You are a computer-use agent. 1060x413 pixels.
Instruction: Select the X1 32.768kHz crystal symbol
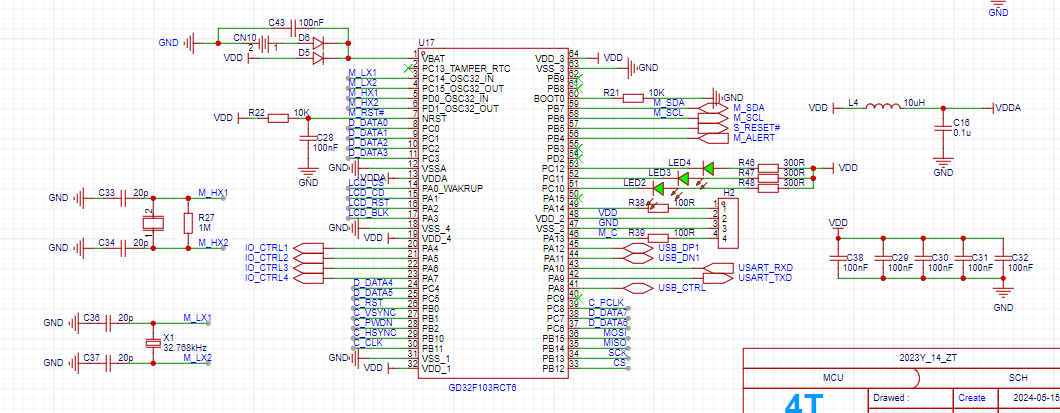pos(154,343)
